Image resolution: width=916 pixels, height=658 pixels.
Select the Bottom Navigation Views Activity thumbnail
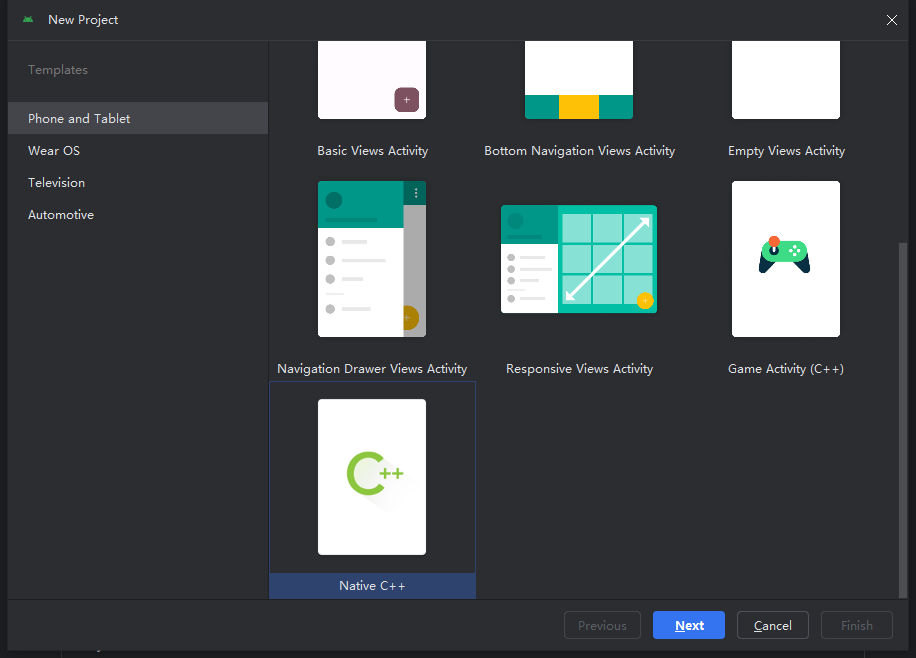point(579,80)
